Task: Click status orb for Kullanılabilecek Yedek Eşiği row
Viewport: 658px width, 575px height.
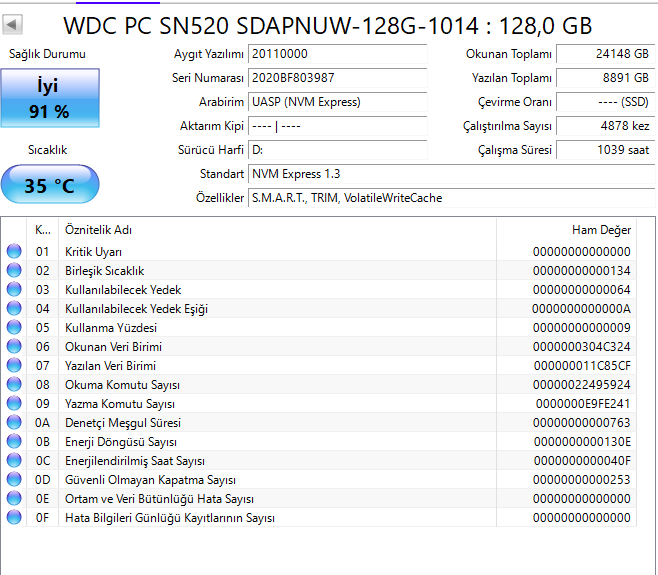Action: tap(14, 308)
